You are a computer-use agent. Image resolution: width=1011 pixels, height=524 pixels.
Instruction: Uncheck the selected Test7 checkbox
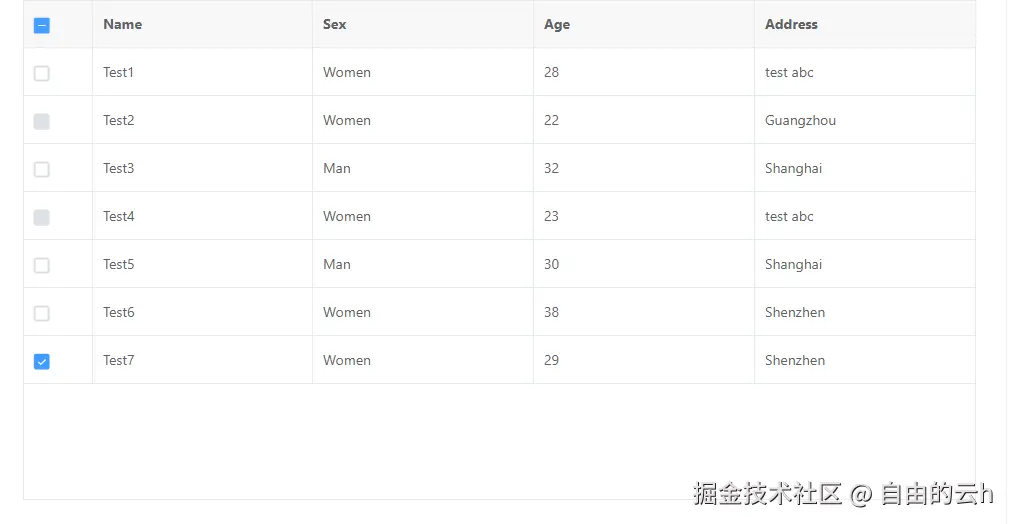42,361
